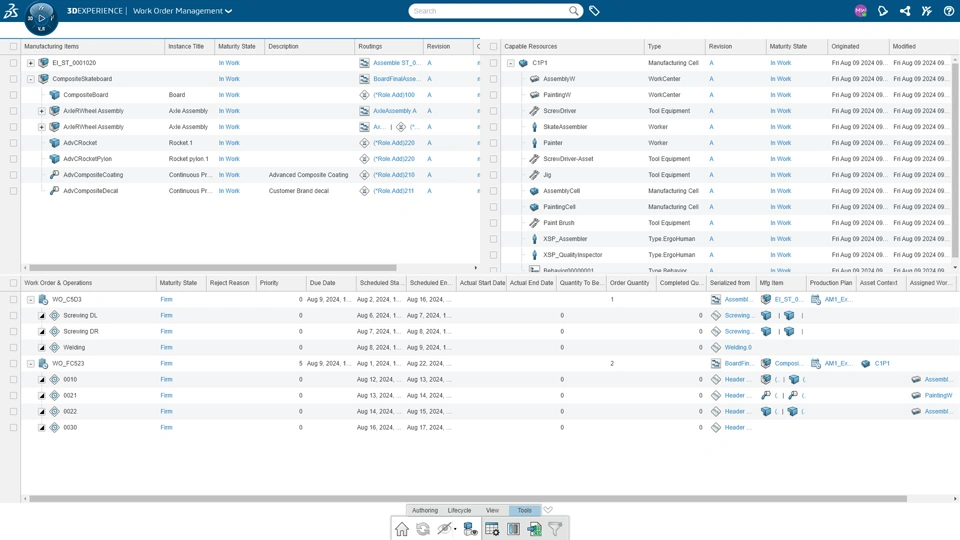
Task: Click the Painter worker icon
Action: pyautogui.click(x=534, y=143)
